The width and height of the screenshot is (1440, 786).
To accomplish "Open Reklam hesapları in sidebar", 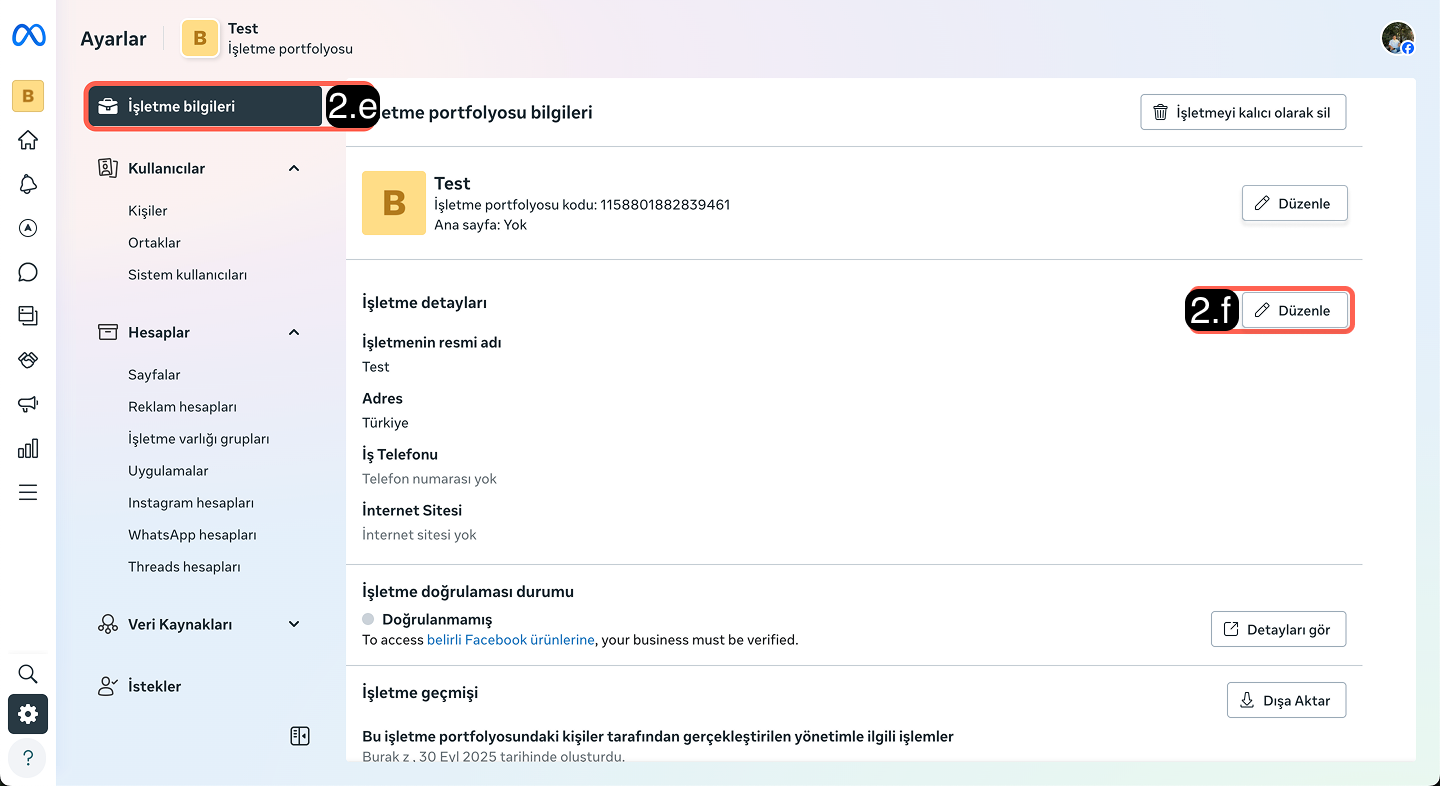I will [x=182, y=407].
